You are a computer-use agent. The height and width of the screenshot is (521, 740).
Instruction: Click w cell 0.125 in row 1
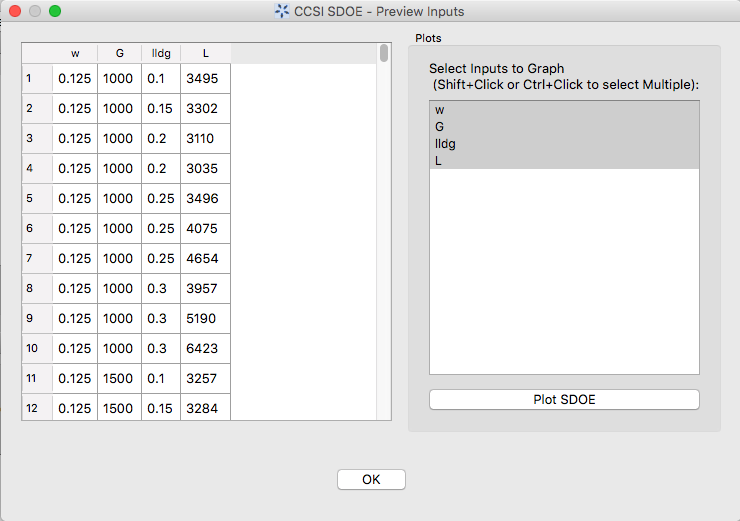[75, 78]
